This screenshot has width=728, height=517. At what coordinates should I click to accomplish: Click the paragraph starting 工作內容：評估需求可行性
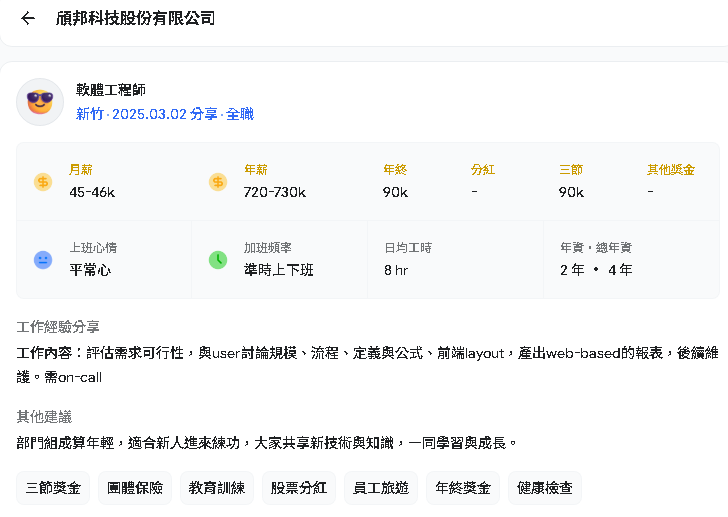tap(368, 365)
